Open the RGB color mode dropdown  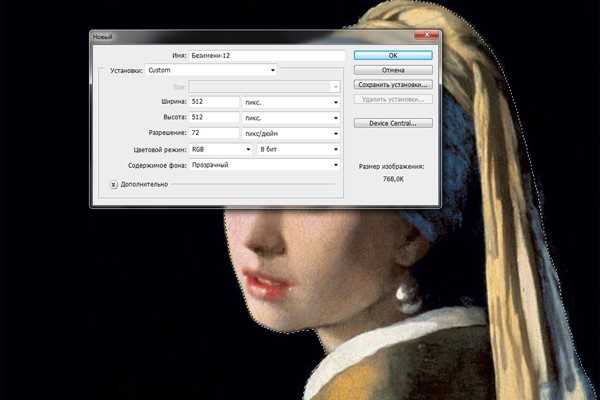point(221,149)
